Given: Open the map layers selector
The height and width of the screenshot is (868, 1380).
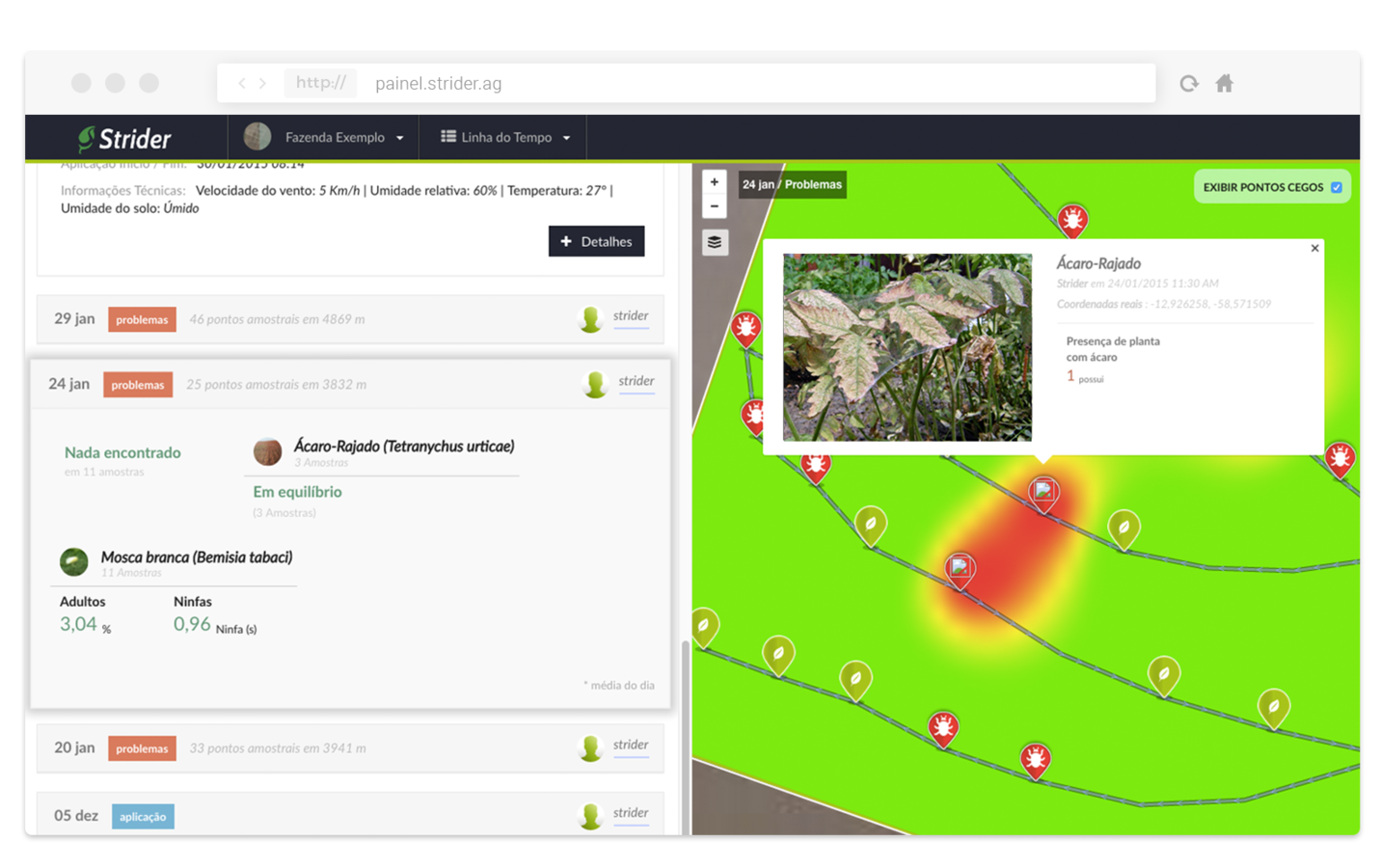Looking at the screenshot, I should coord(715,241).
